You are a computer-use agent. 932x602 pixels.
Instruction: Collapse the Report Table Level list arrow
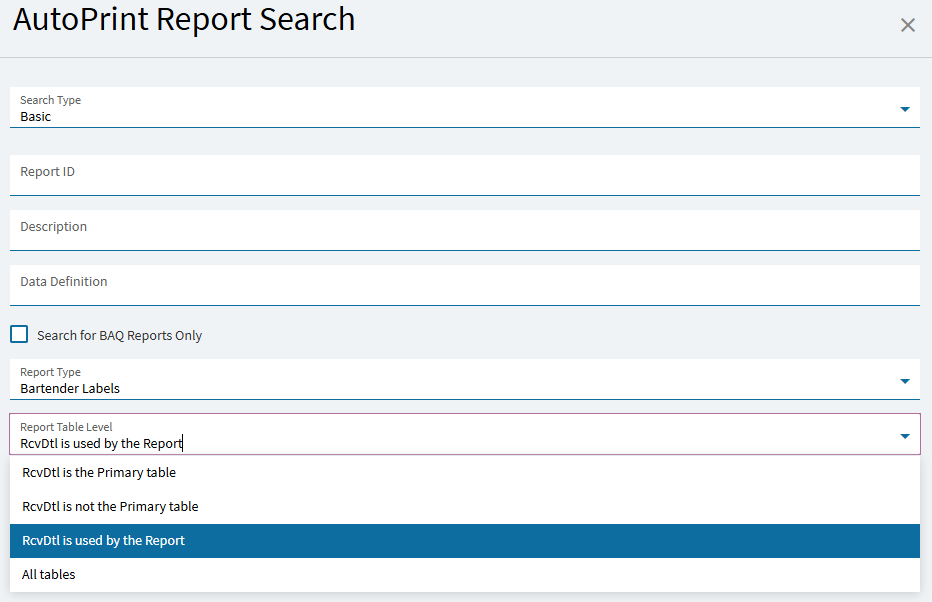(x=904, y=436)
